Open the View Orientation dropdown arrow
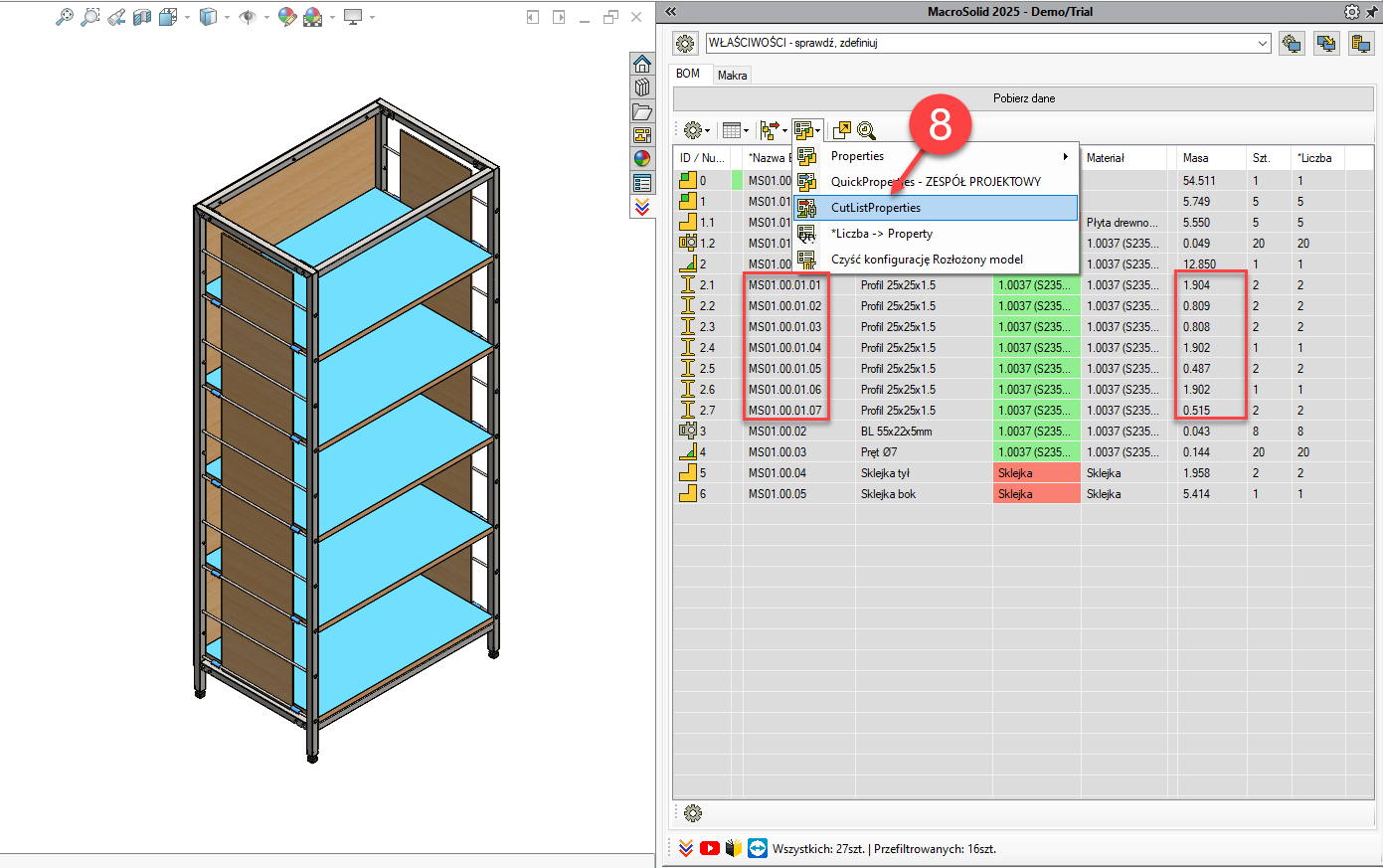The width and height of the screenshot is (1383, 868). (x=187, y=17)
